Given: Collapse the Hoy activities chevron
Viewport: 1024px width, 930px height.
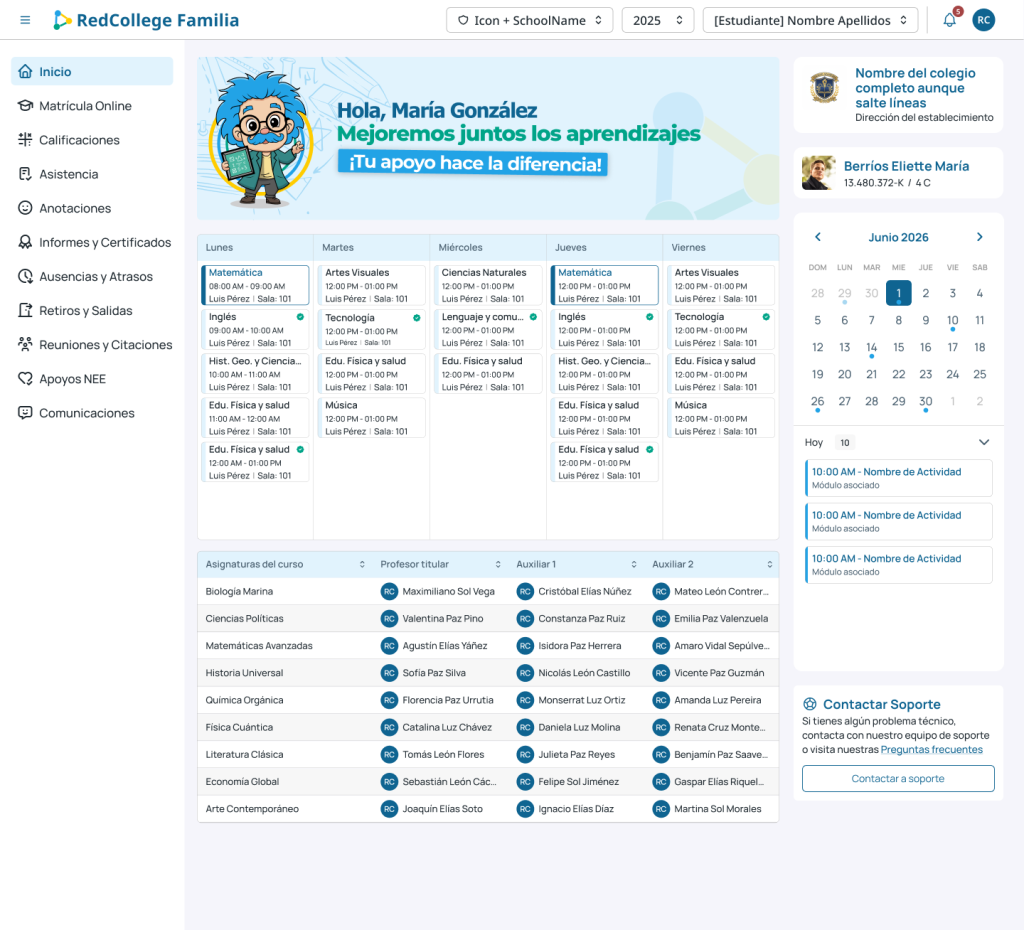Looking at the screenshot, I should click(x=984, y=442).
